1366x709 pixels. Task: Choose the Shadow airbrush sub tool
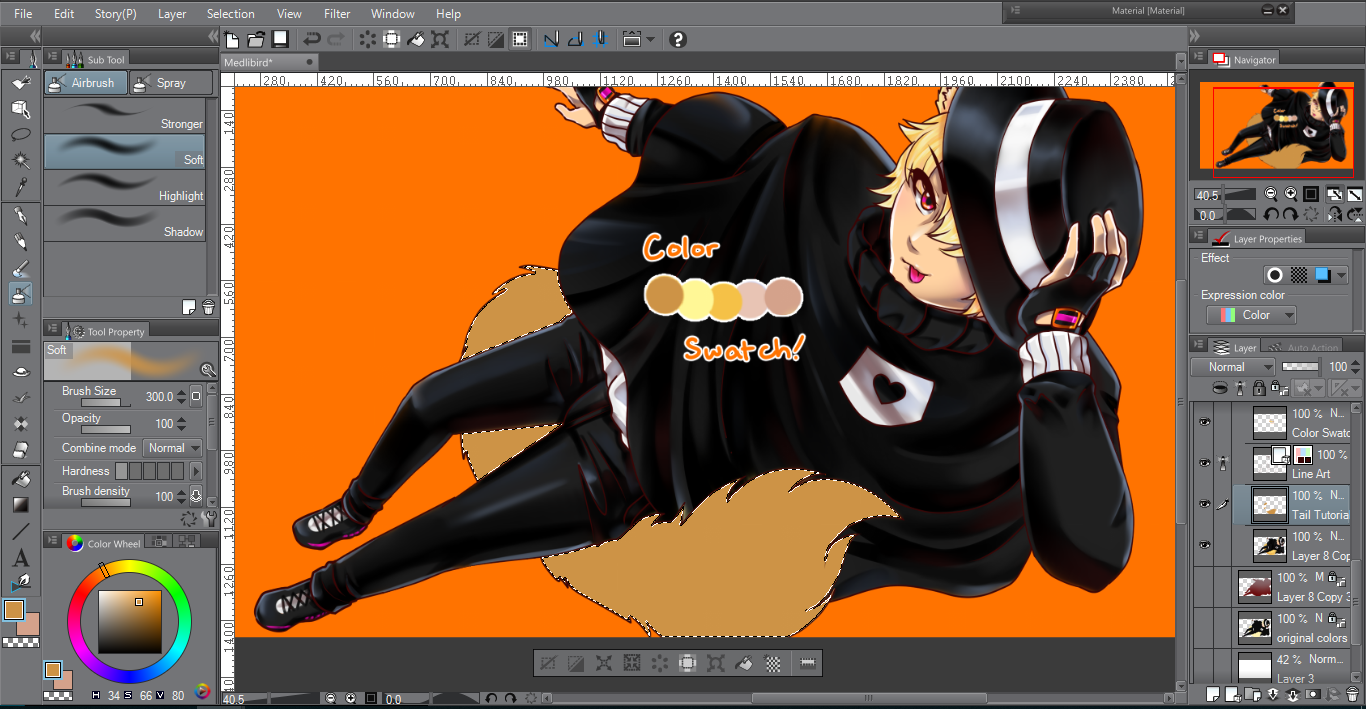pyautogui.click(x=125, y=223)
